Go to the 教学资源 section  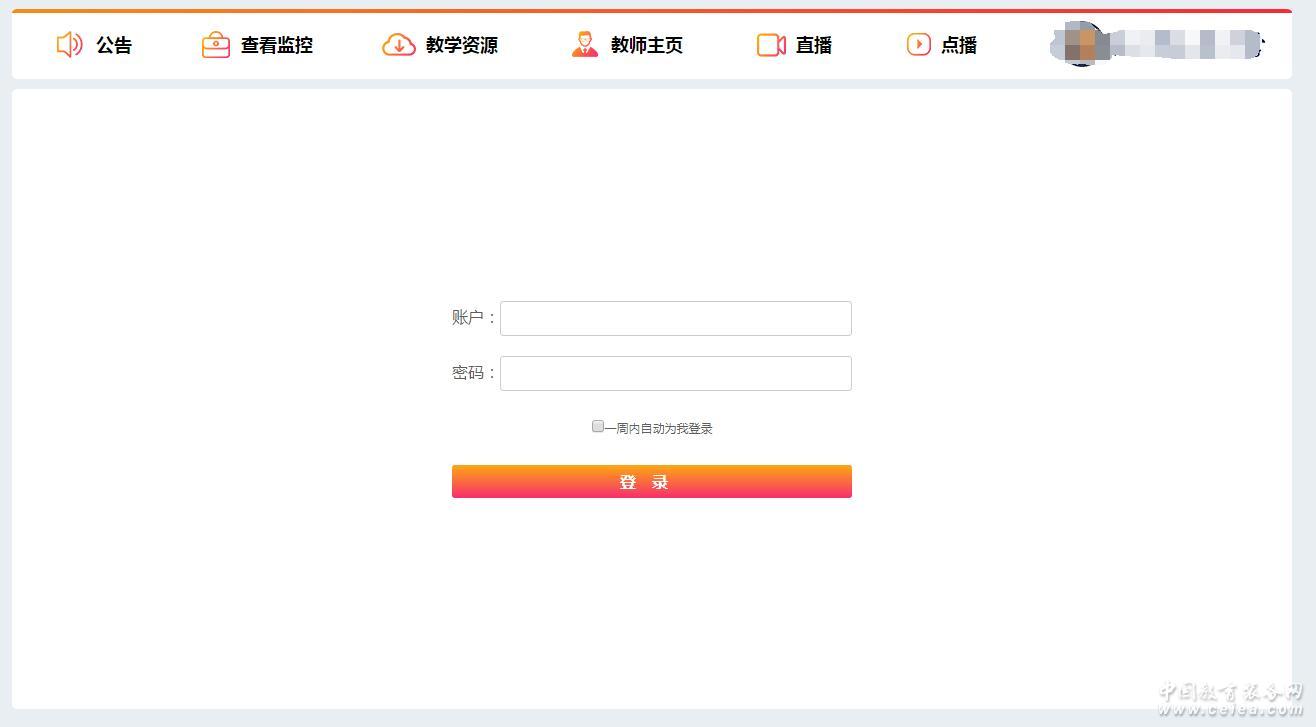(462, 45)
